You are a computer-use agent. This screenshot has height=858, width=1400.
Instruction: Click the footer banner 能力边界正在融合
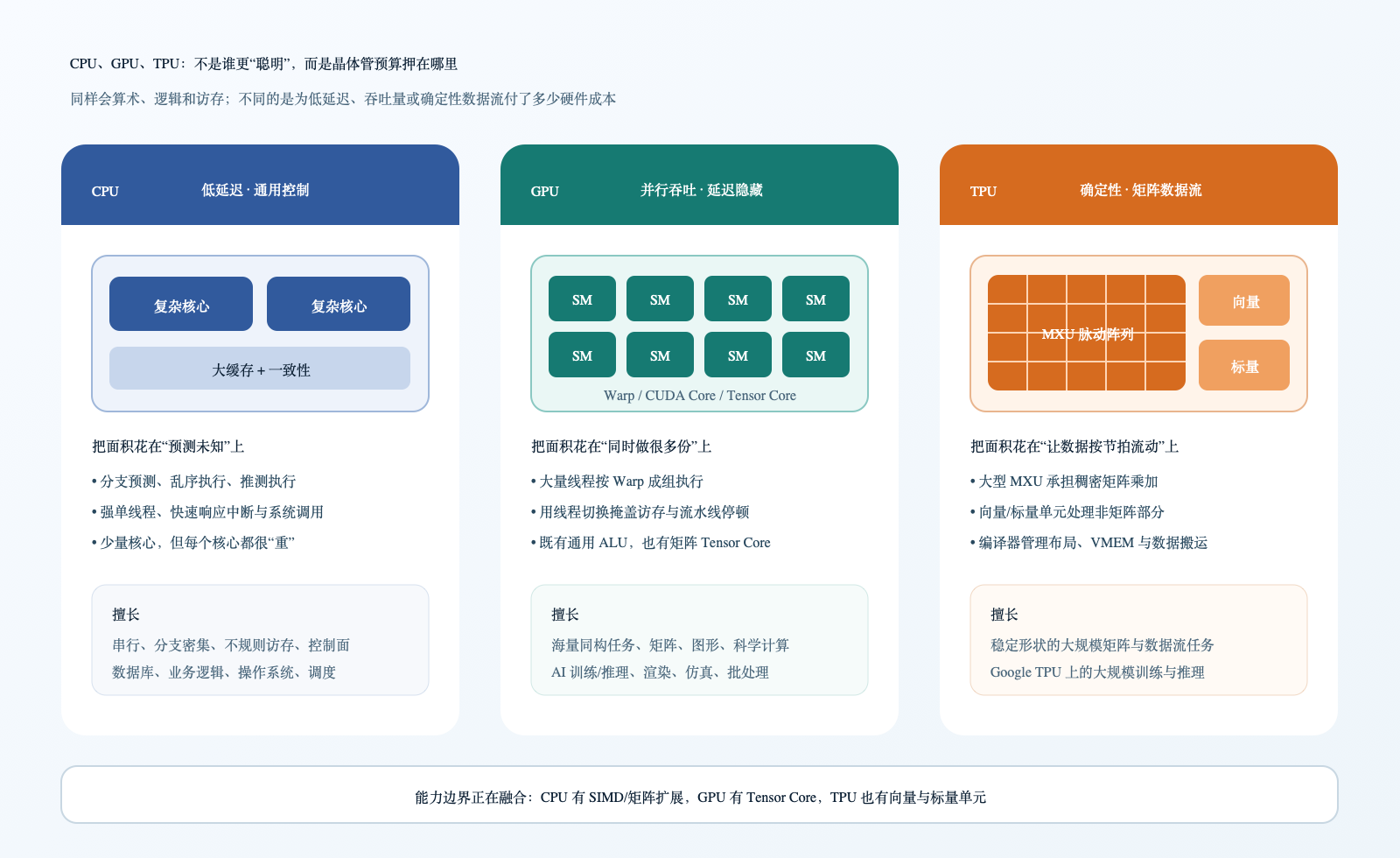click(x=699, y=795)
